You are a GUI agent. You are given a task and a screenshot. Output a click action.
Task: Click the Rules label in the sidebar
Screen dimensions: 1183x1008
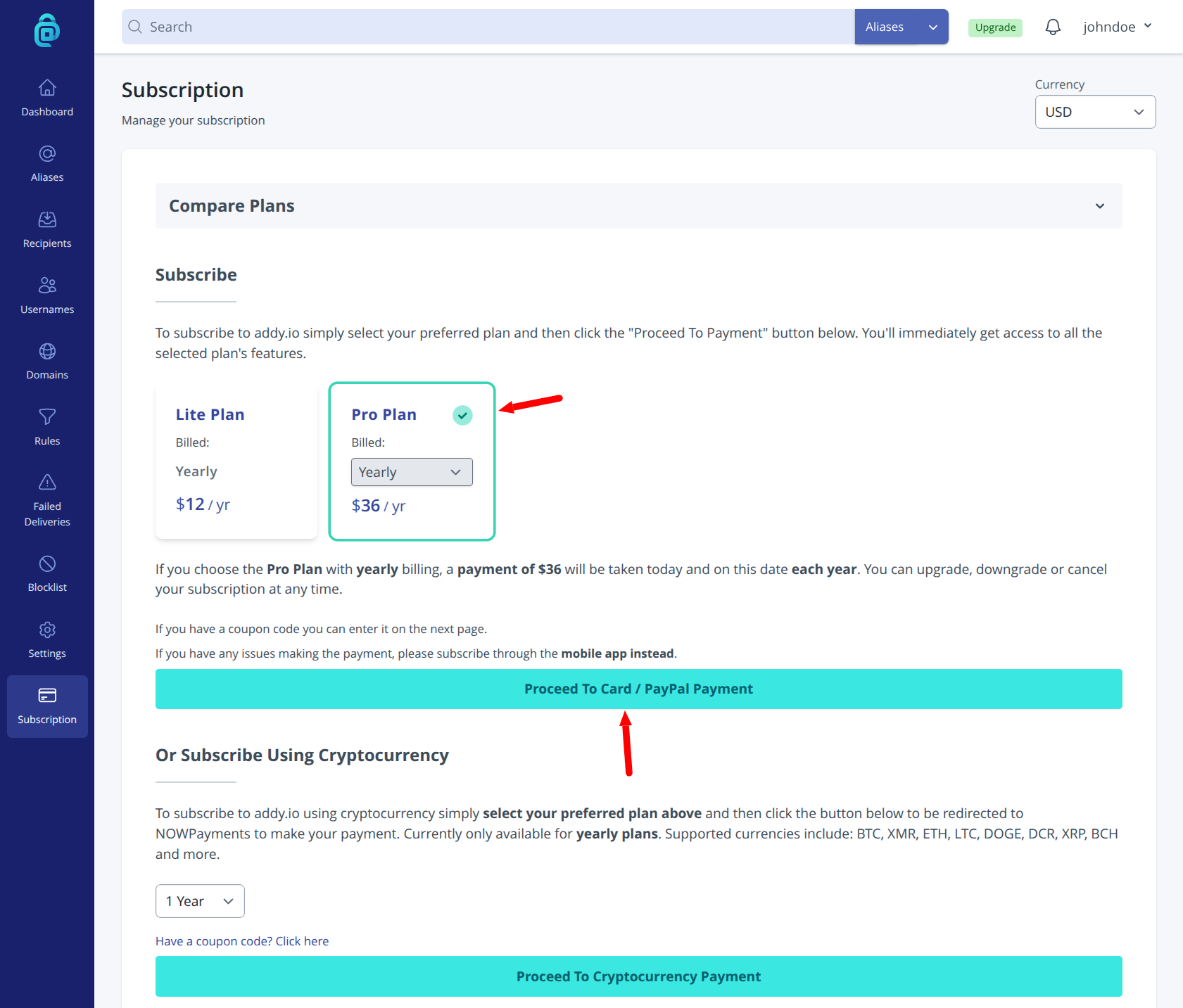47,441
